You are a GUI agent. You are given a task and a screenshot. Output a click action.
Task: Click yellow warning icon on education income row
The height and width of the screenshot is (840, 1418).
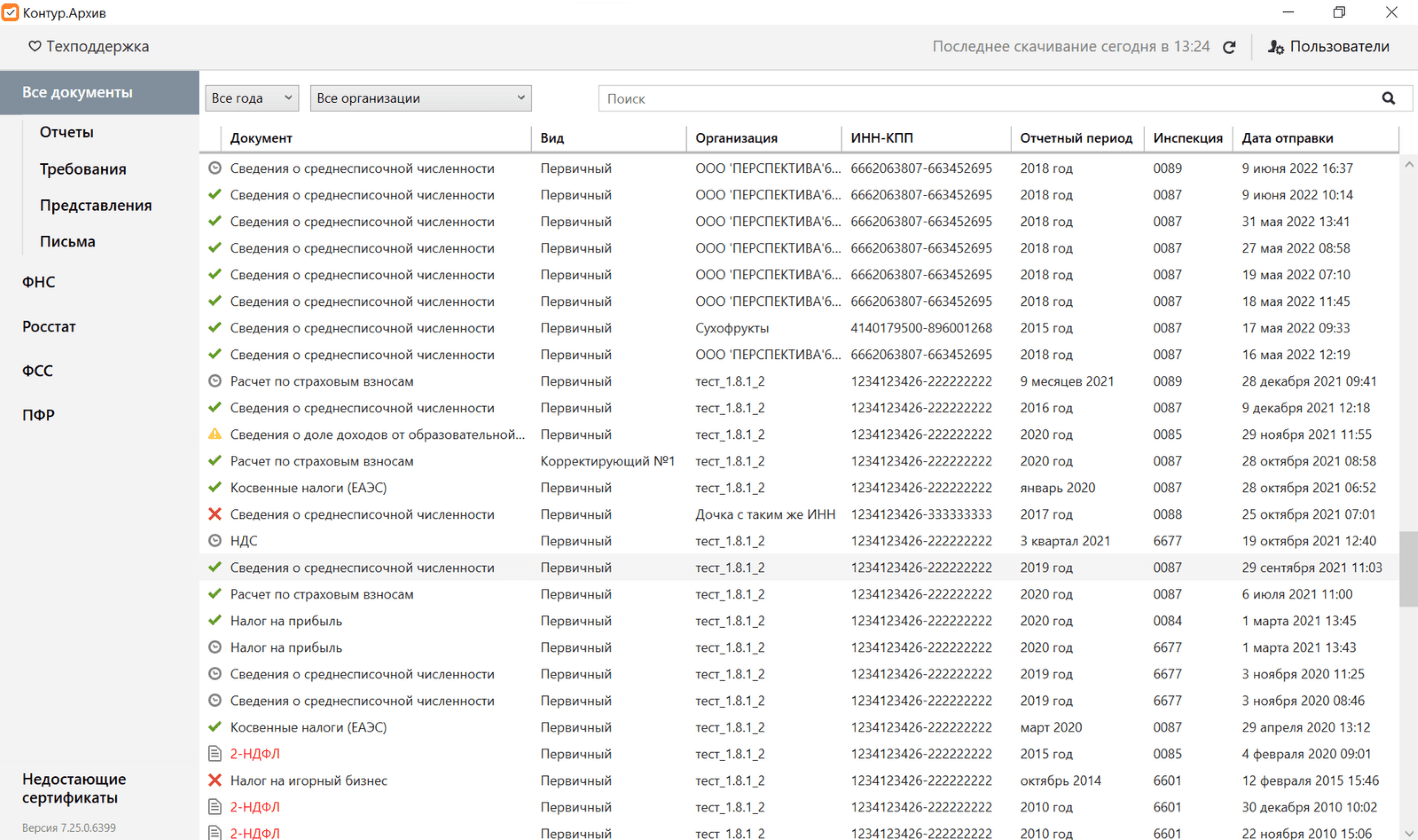click(214, 434)
